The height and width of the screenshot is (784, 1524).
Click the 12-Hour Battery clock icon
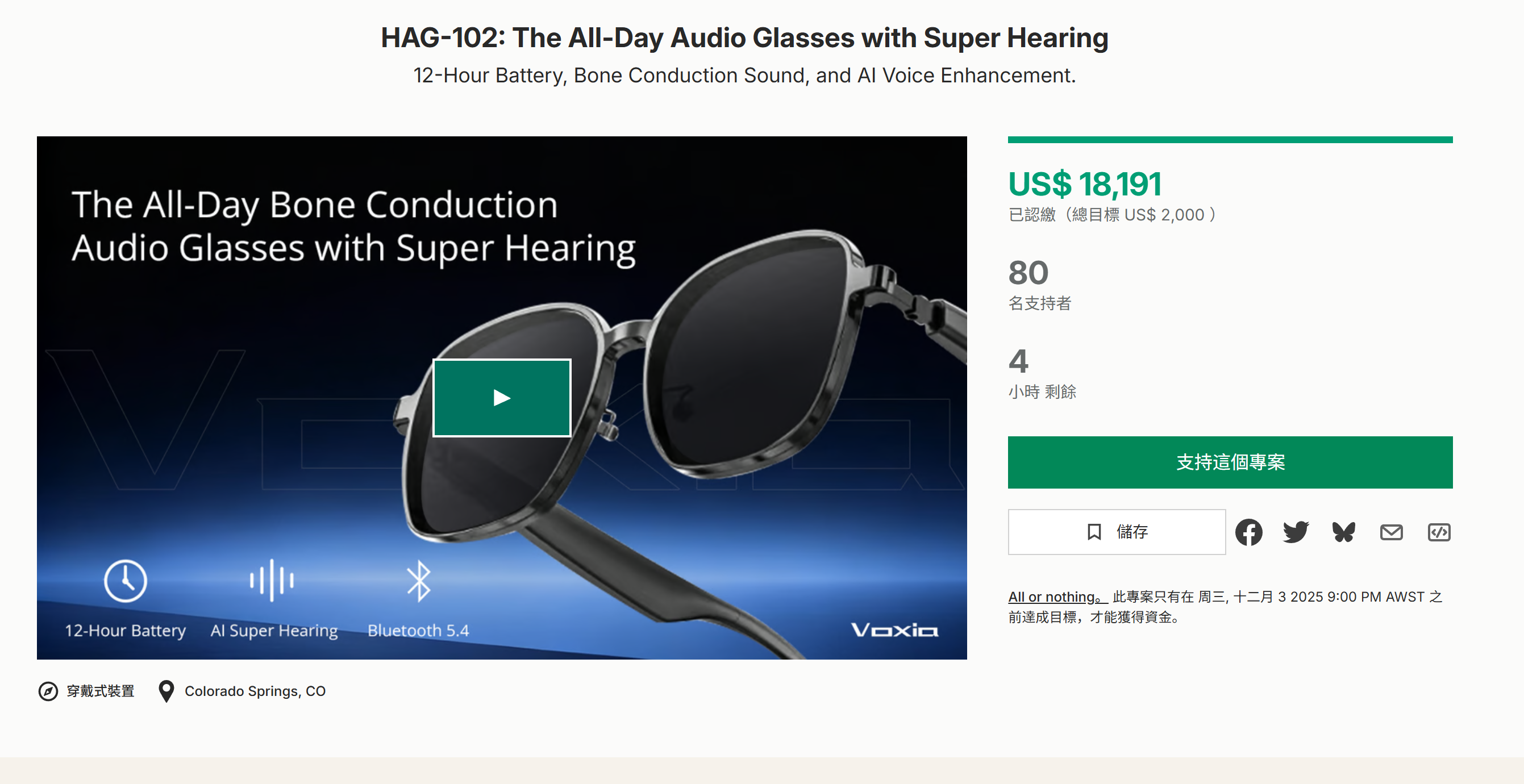pyautogui.click(x=126, y=581)
